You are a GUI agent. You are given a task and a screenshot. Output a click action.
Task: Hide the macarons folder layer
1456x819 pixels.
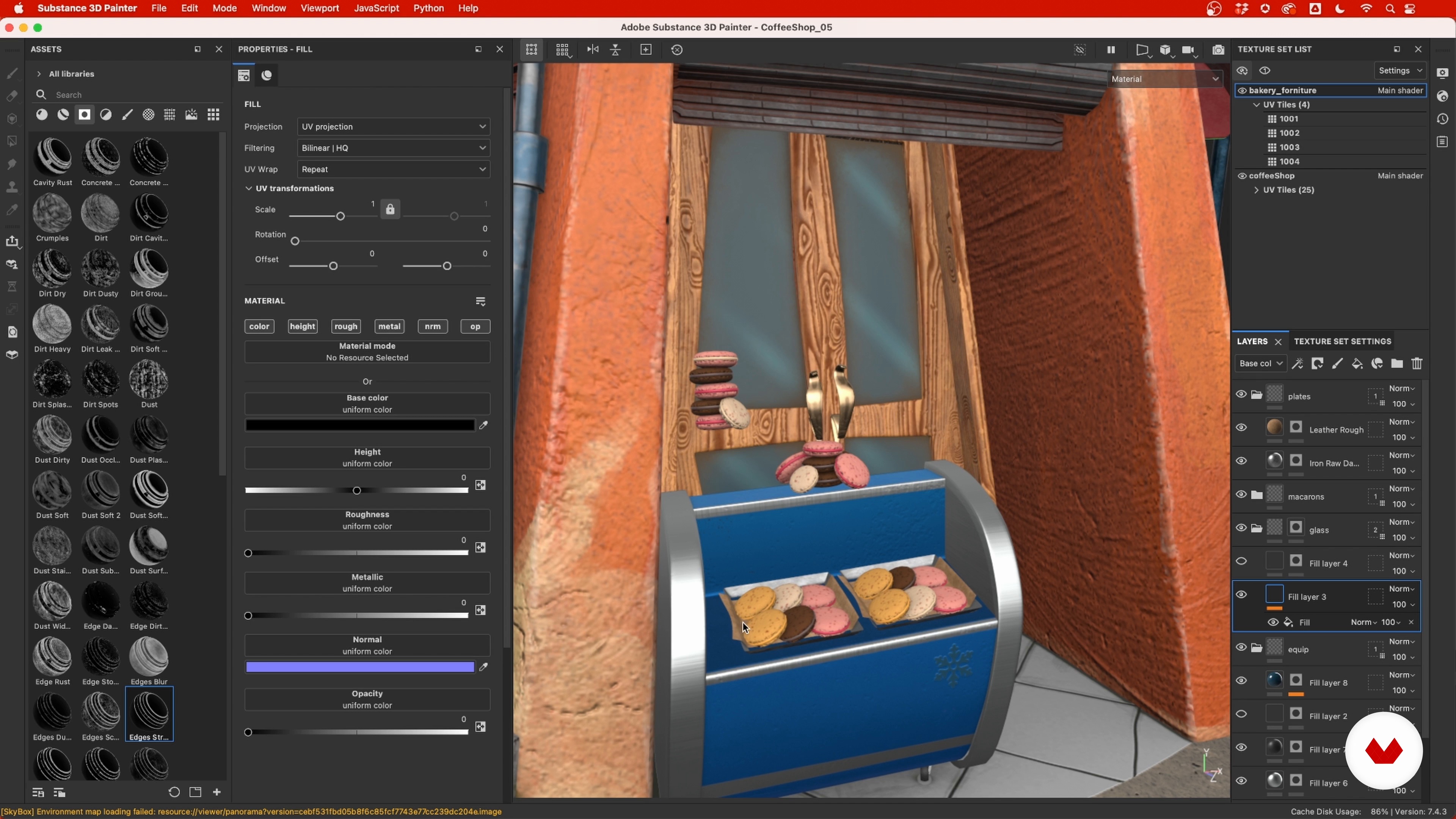tap(1241, 494)
